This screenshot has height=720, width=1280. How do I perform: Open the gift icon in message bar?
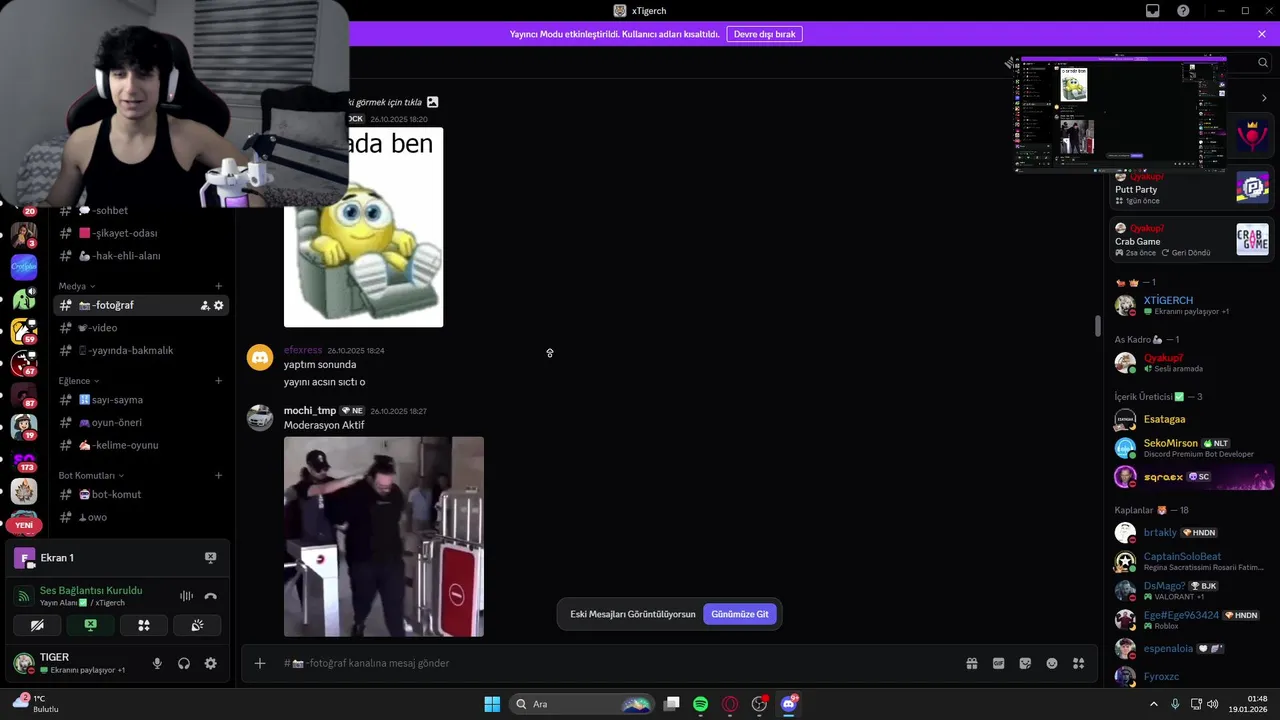point(971,663)
